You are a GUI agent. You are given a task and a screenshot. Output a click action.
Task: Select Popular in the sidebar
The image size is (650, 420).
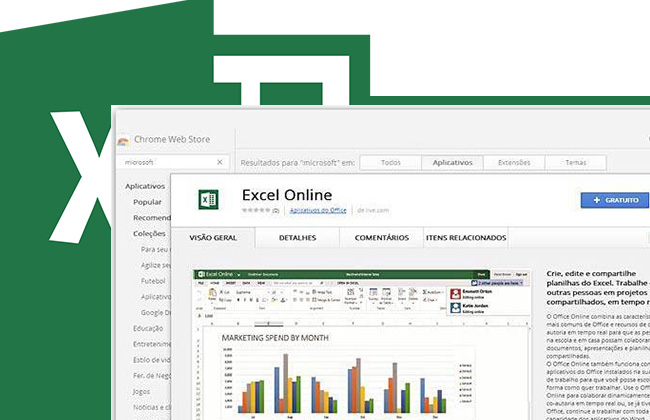147,202
